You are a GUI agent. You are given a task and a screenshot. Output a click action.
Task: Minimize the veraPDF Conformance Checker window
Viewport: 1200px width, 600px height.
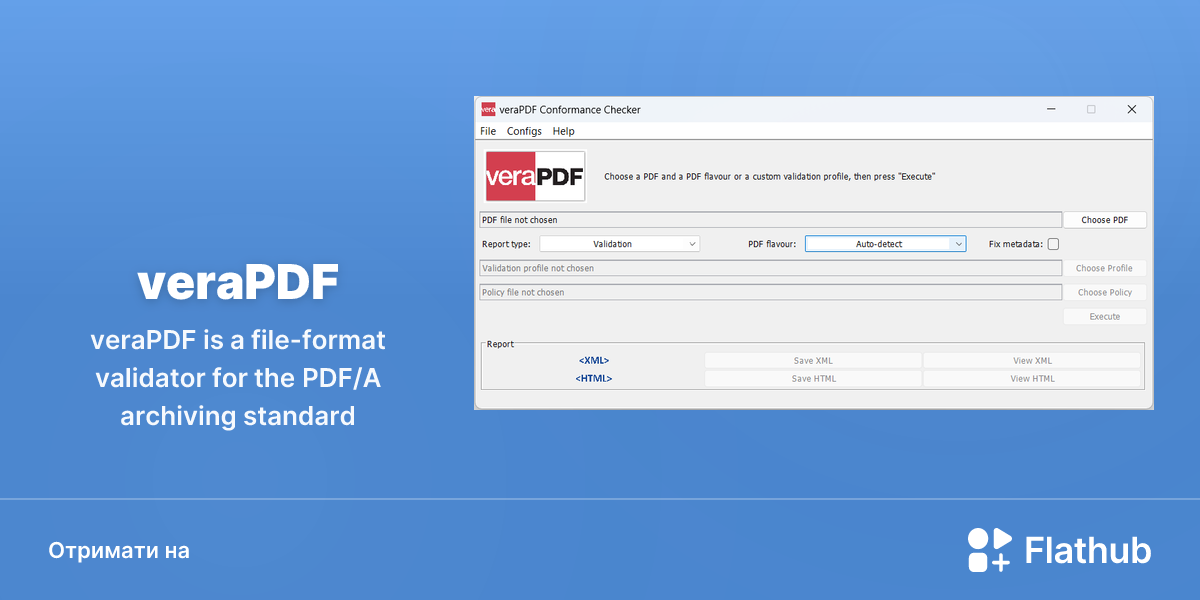coord(1051,110)
